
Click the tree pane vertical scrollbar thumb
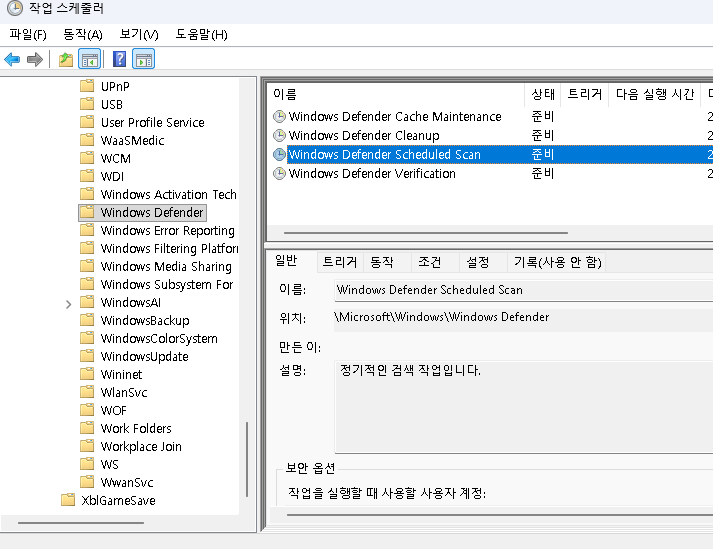coord(246,455)
